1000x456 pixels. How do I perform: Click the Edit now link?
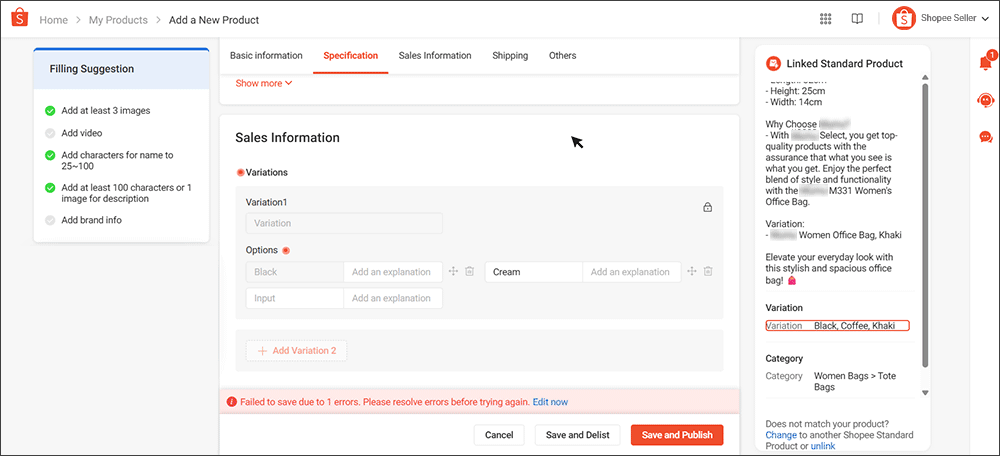tap(550, 402)
